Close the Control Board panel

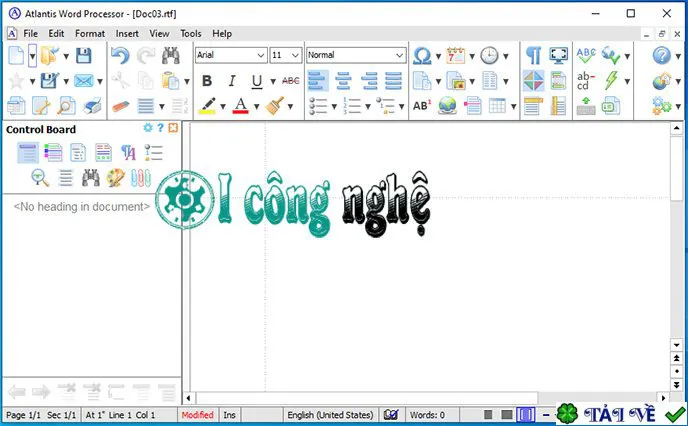(173, 128)
